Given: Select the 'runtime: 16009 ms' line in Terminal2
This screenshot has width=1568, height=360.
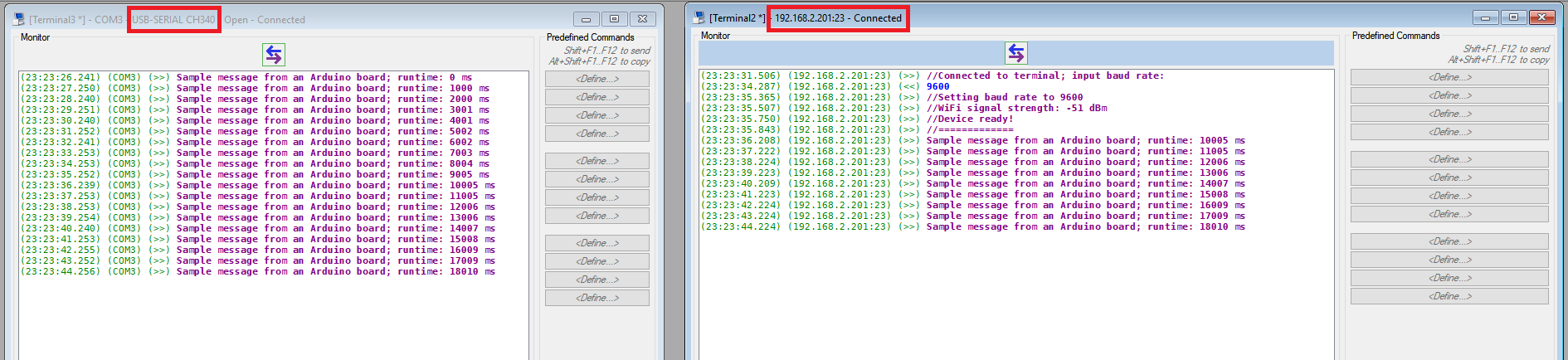Looking at the screenshot, I should pos(973,205).
